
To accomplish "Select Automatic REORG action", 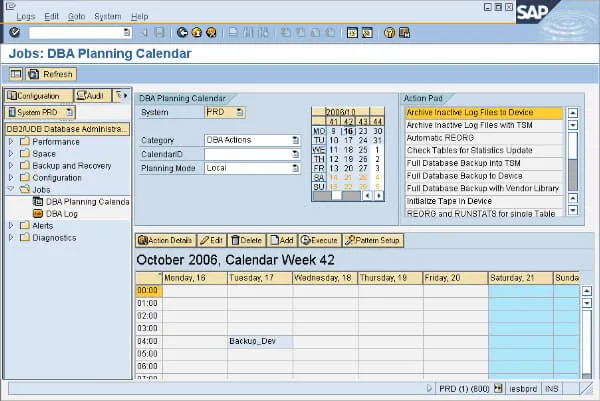I will tap(484, 138).
